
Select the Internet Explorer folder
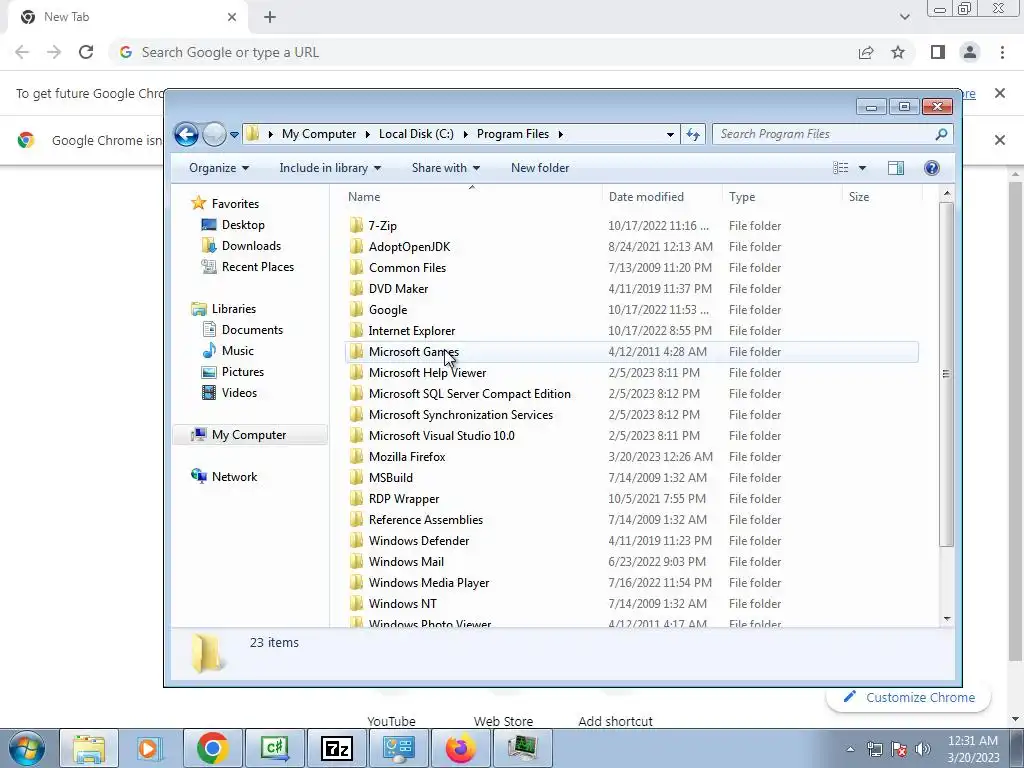click(412, 330)
